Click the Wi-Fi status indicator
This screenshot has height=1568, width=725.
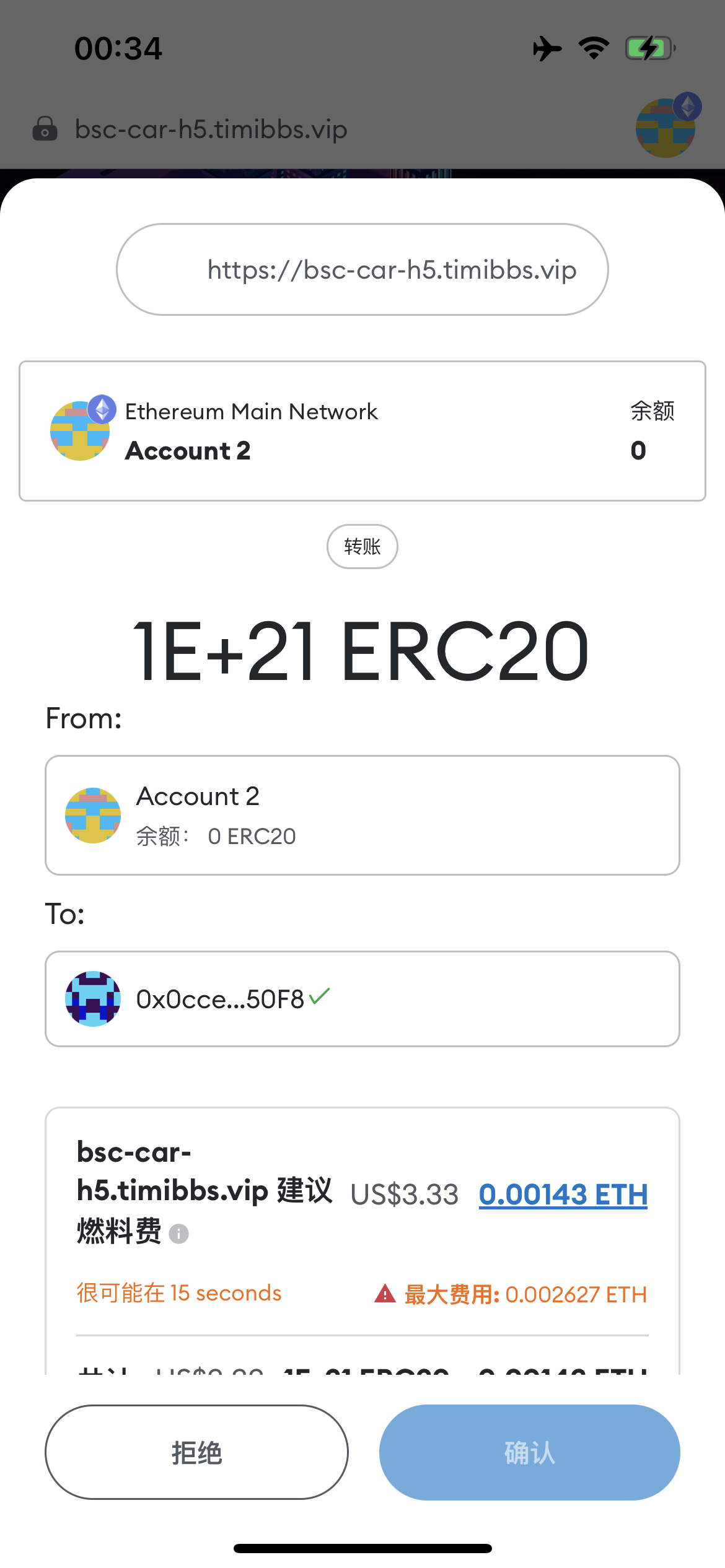(592, 48)
